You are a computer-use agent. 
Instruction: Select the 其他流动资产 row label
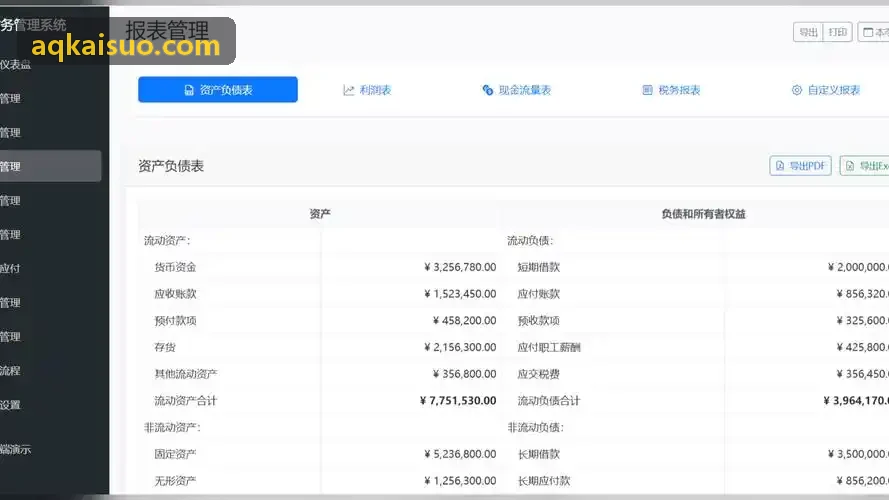(x=185, y=374)
